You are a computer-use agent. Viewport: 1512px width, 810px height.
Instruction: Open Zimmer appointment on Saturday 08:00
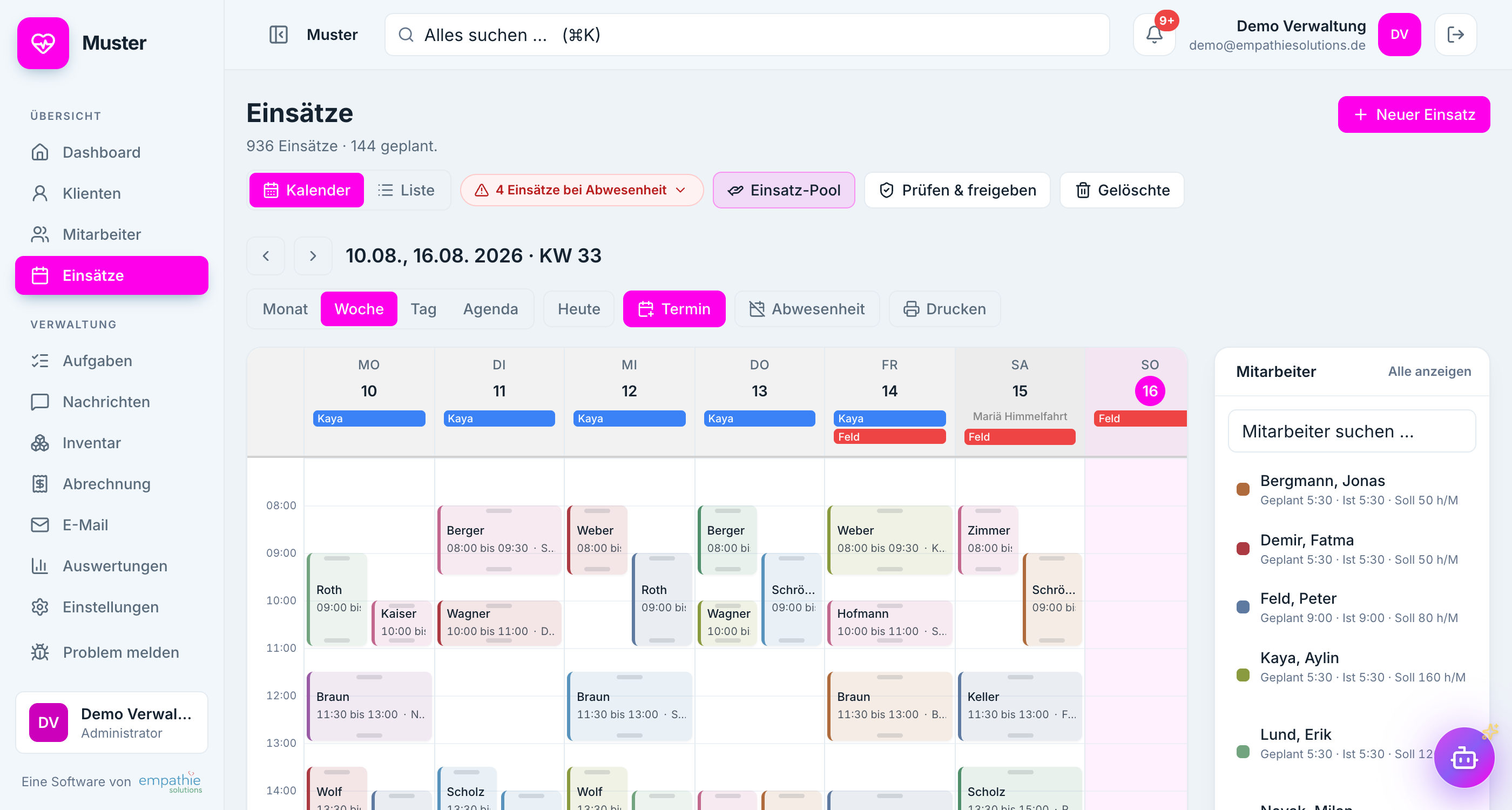[988, 539]
